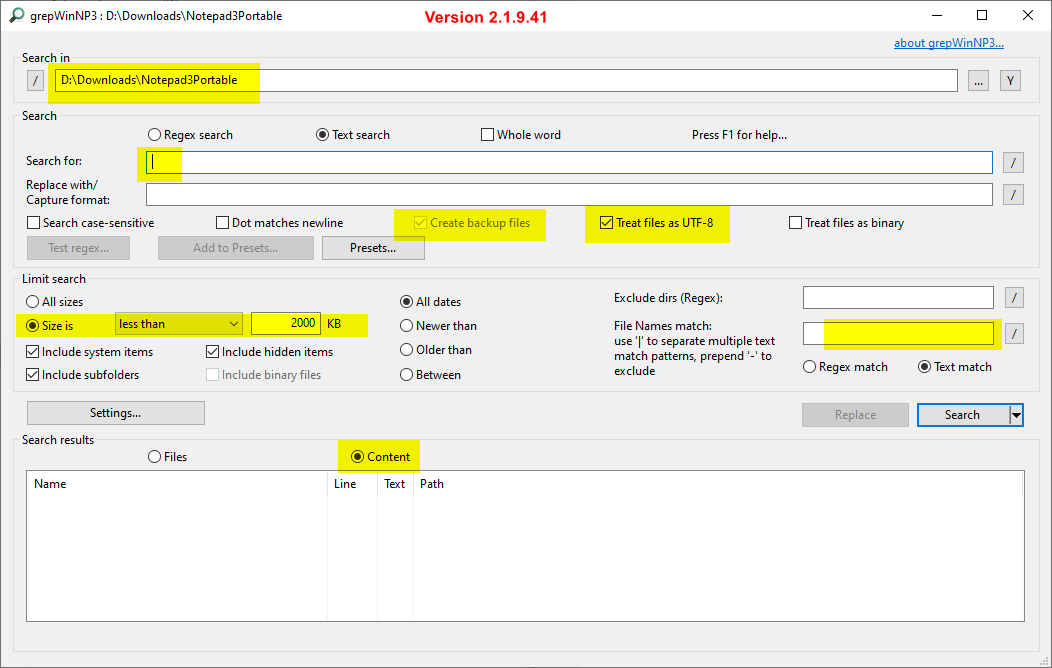Click the "/" icon beside File Names match field

[1014, 333]
